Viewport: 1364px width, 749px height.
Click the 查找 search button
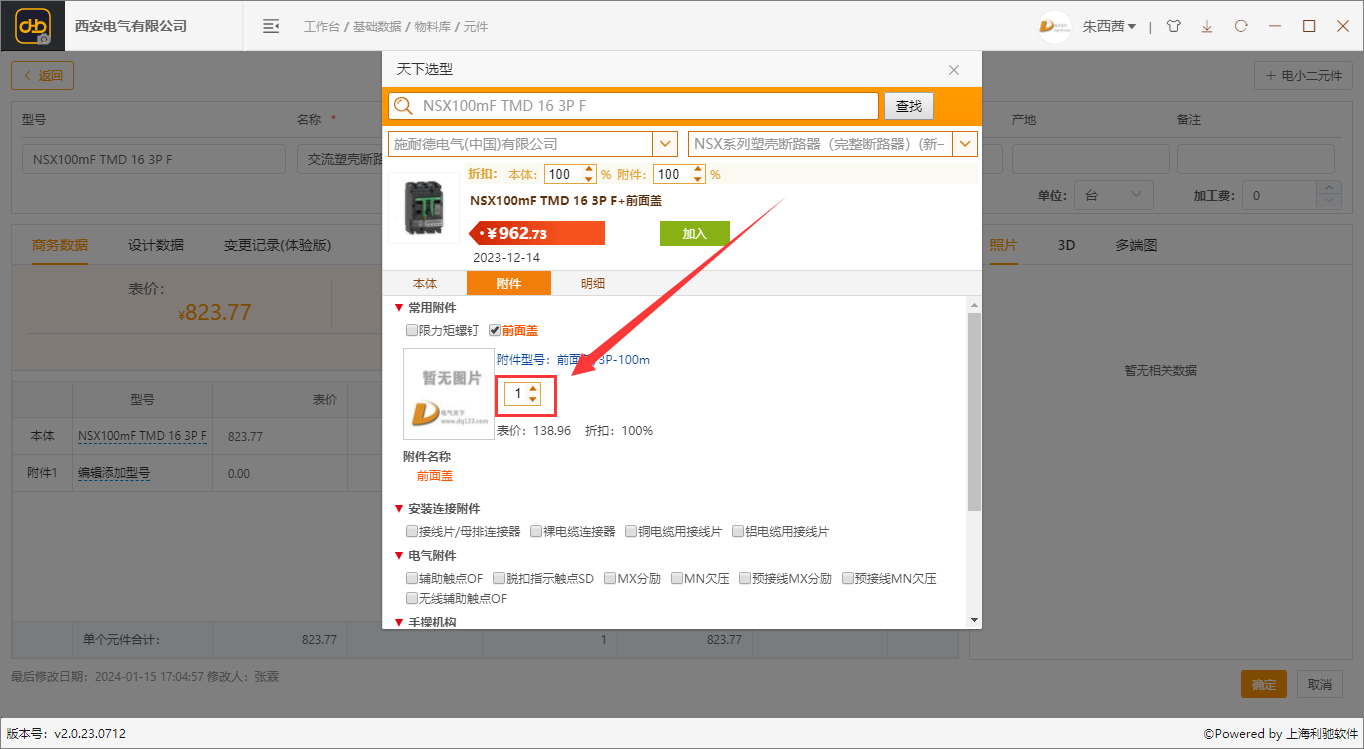(909, 106)
